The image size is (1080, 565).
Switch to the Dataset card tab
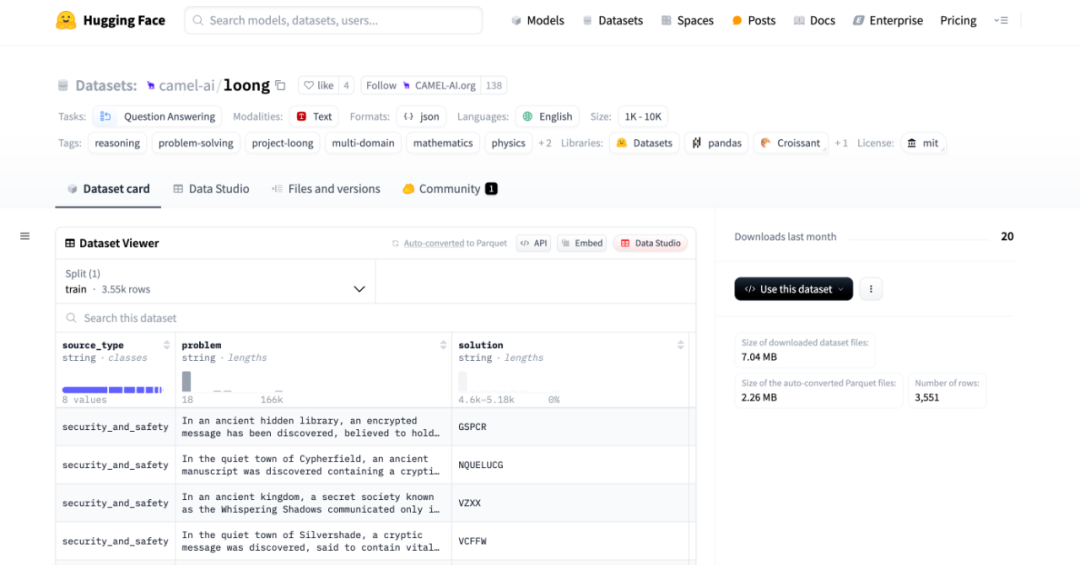[x=108, y=189]
